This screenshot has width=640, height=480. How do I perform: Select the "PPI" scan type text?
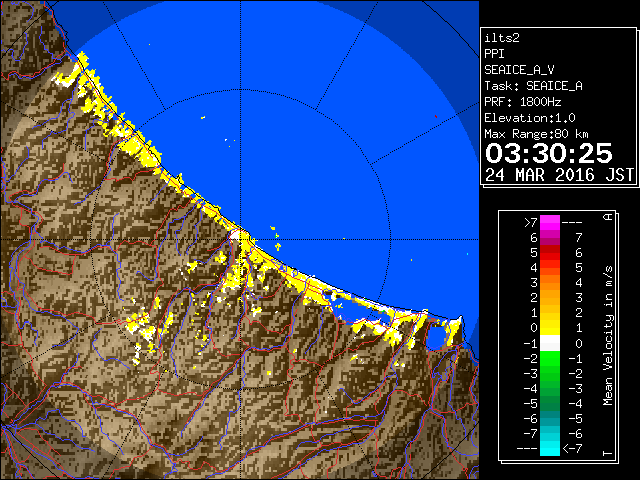pos(494,54)
